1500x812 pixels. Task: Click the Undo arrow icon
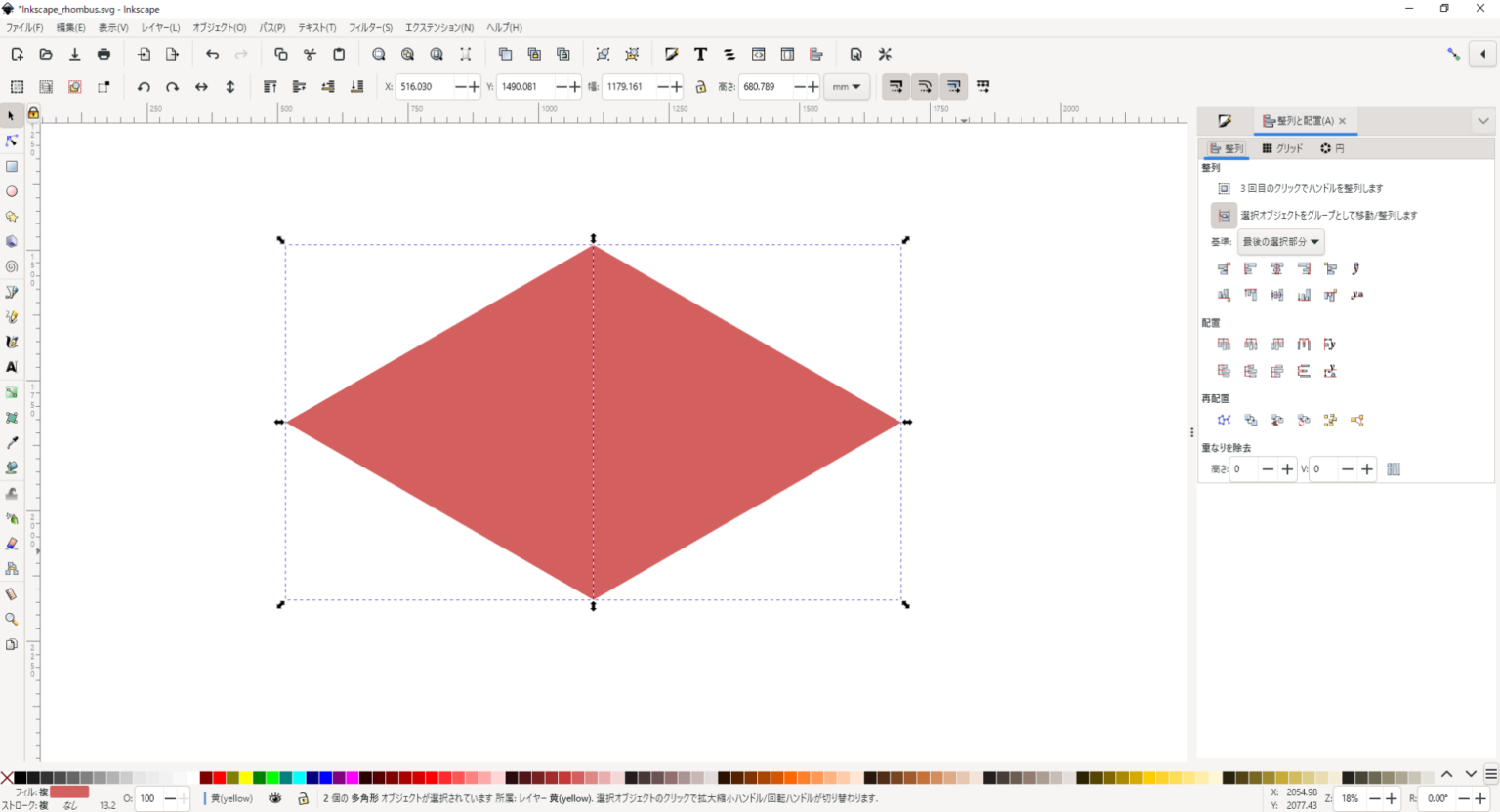coord(212,55)
